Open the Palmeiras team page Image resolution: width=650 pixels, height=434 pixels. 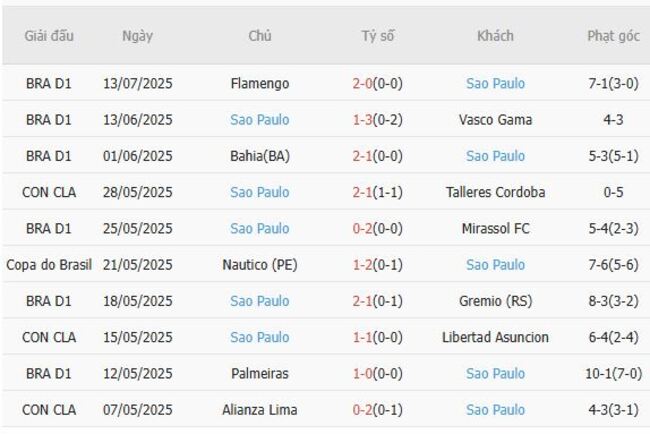259,374
